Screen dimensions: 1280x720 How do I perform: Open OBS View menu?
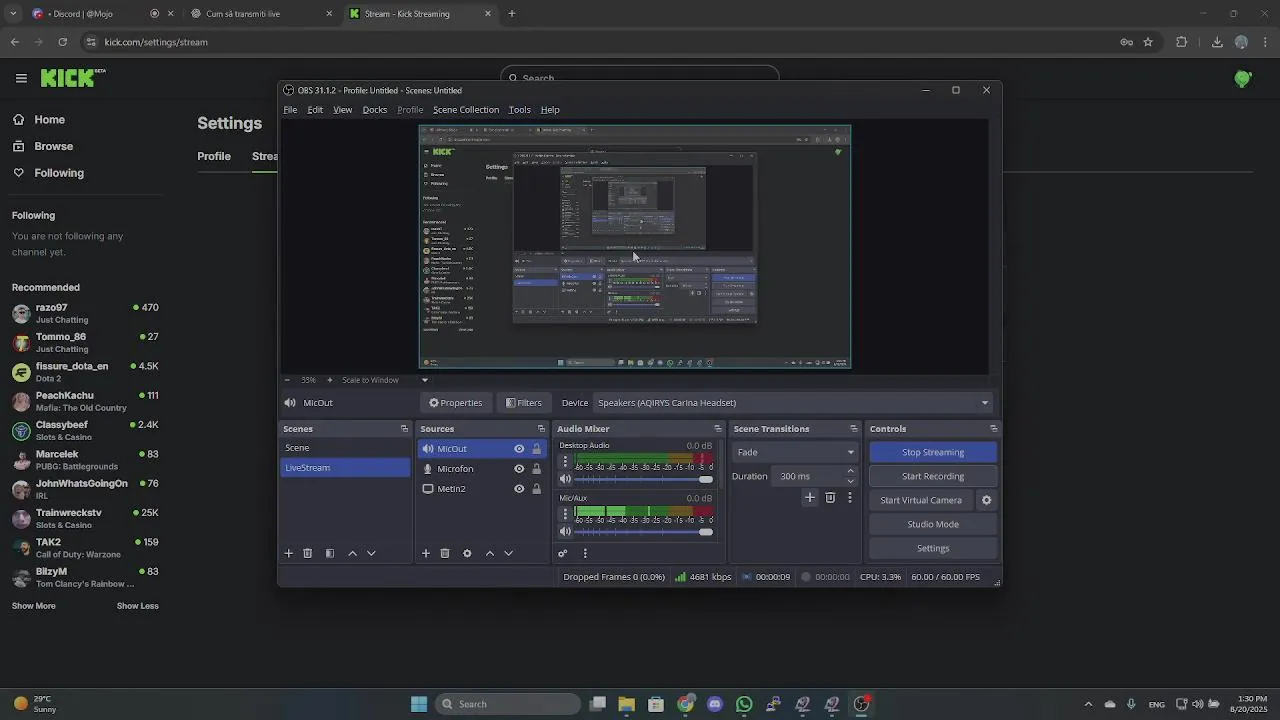coord(343,110)
